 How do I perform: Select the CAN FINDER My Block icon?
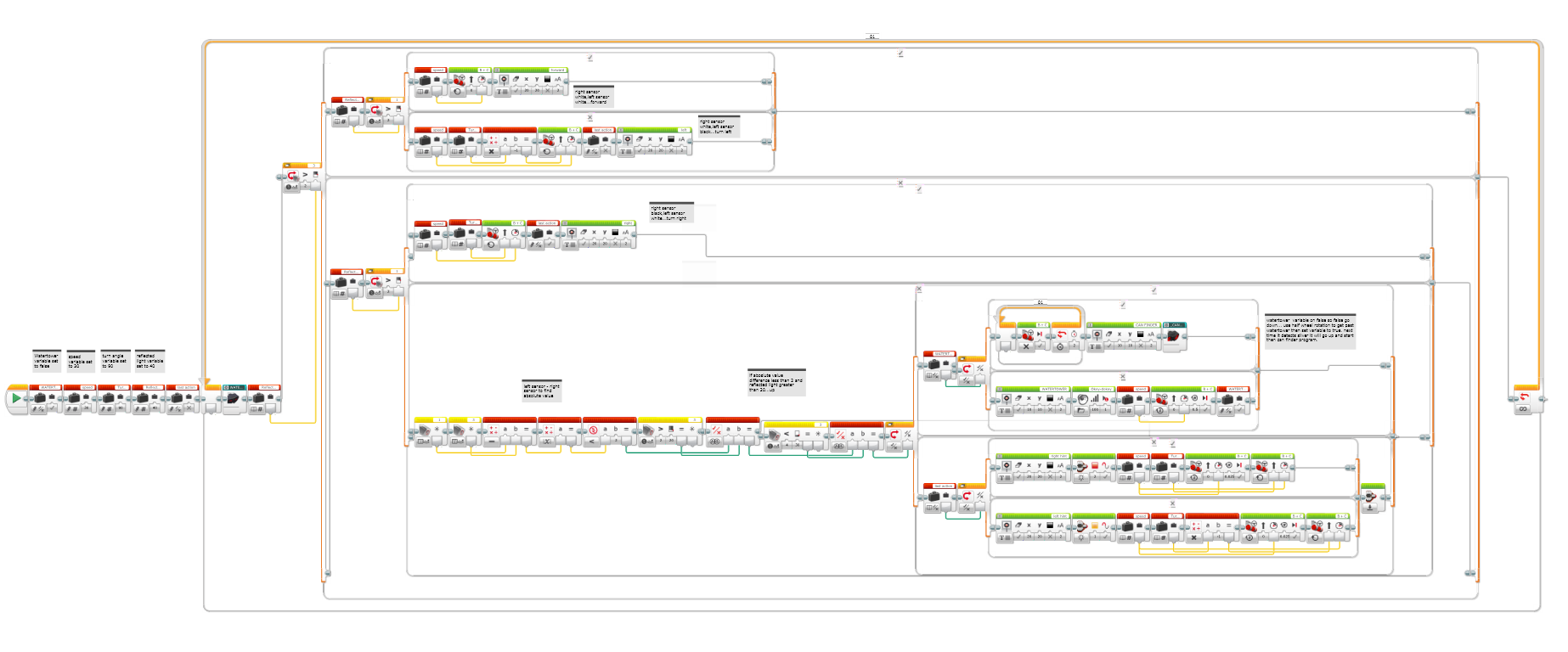click(x=1173, y=336)
